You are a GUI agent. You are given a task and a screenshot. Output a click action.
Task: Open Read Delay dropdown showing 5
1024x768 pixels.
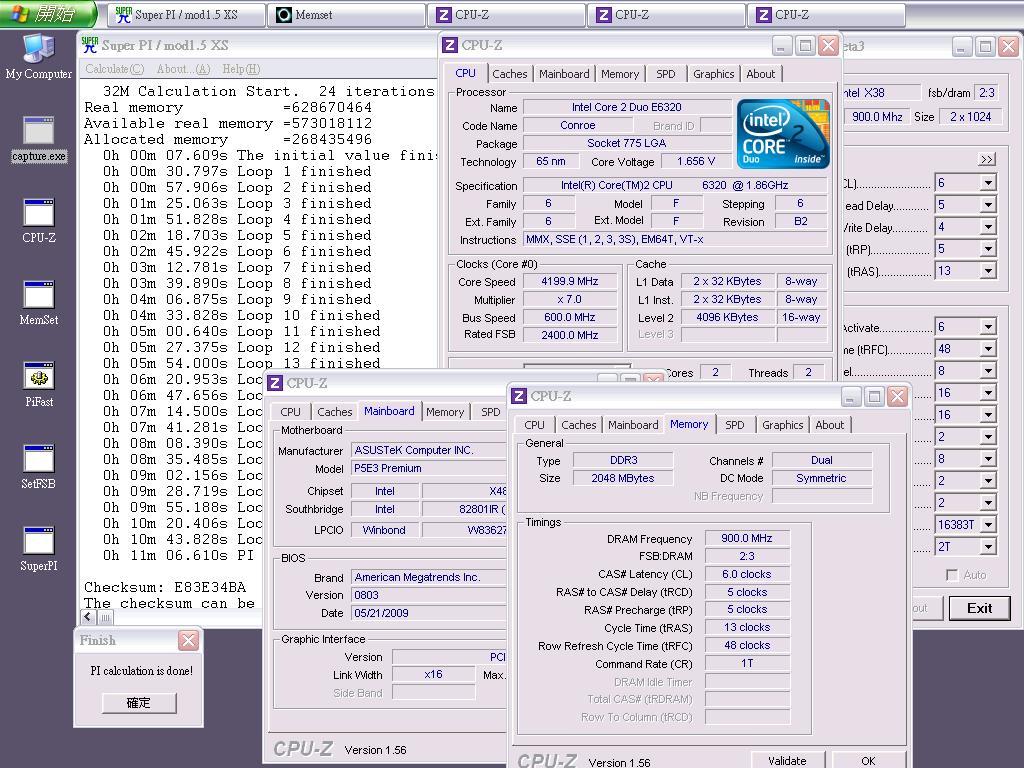pos(988,205)
